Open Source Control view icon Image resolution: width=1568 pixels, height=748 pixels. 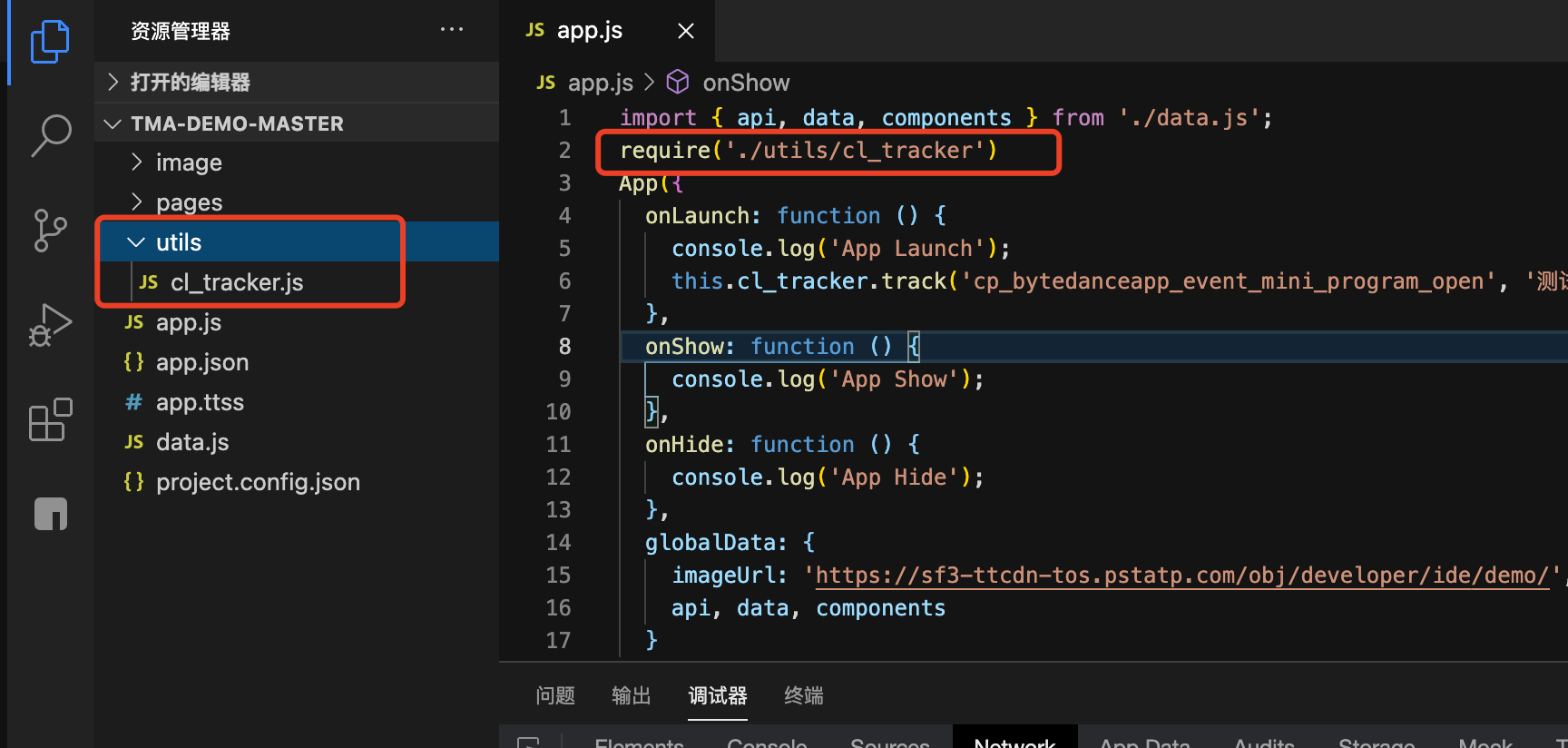pyautogui.click(x=50, y=231)
